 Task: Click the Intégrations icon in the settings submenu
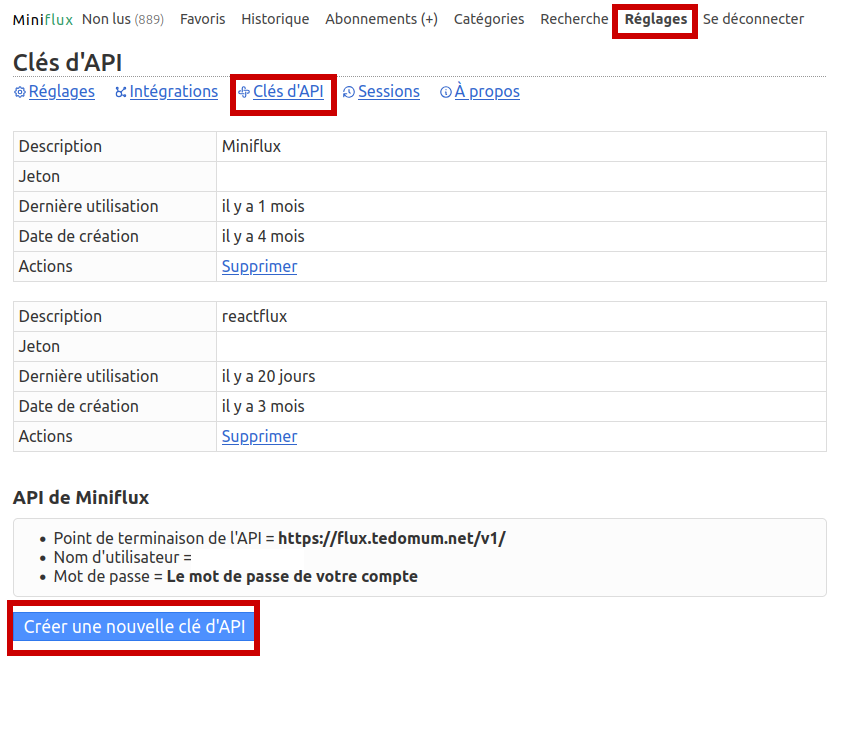121,92
